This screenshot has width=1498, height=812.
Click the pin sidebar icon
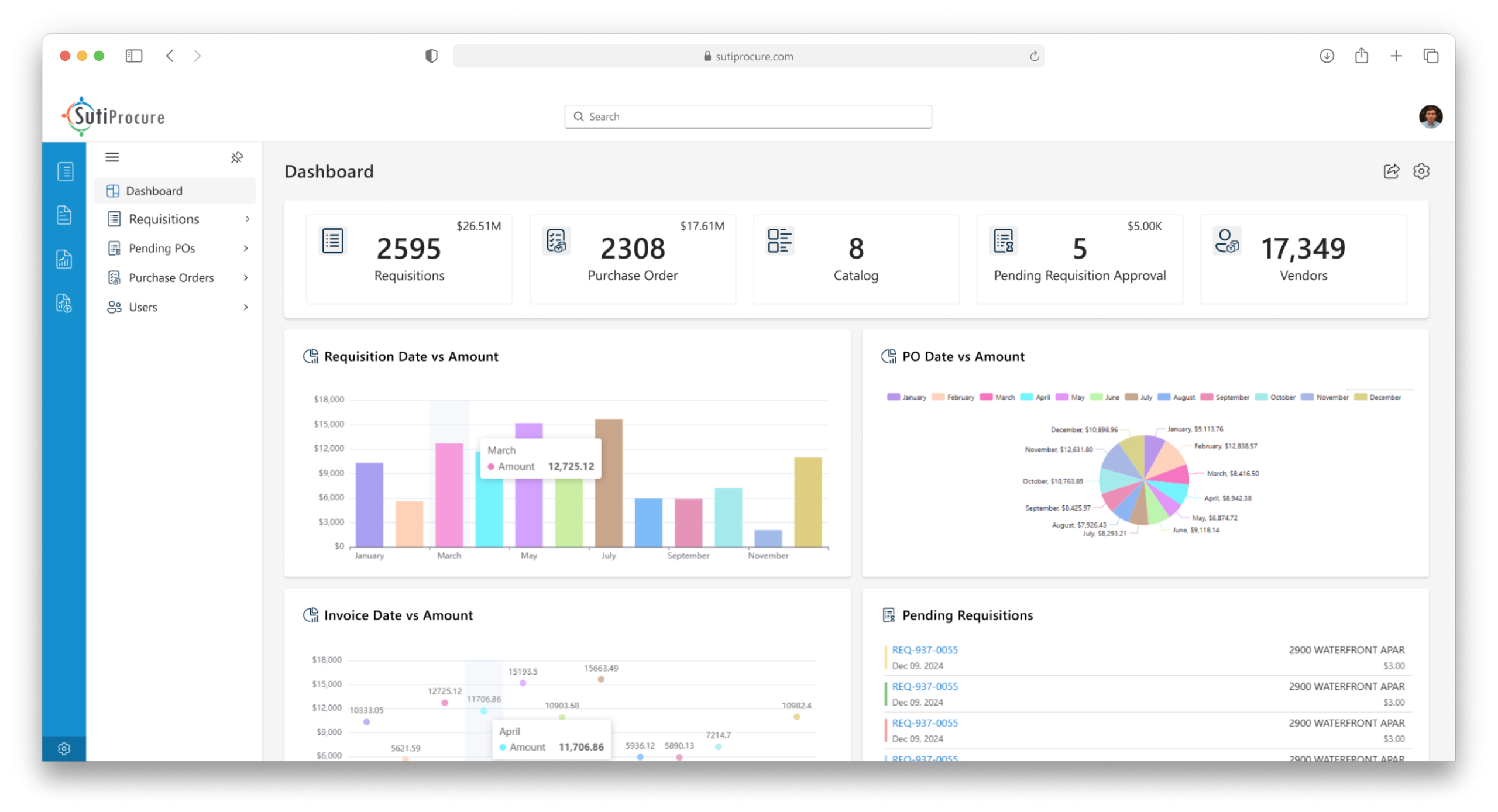(236, 157)
